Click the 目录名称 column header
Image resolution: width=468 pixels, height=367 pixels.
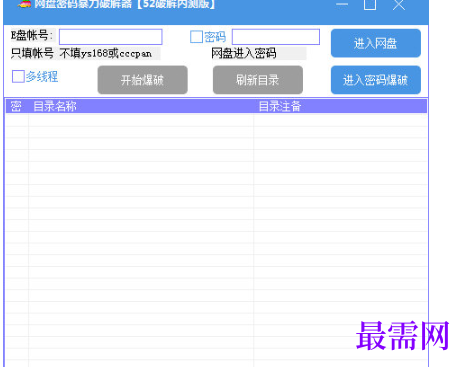(x=141, y=106)
